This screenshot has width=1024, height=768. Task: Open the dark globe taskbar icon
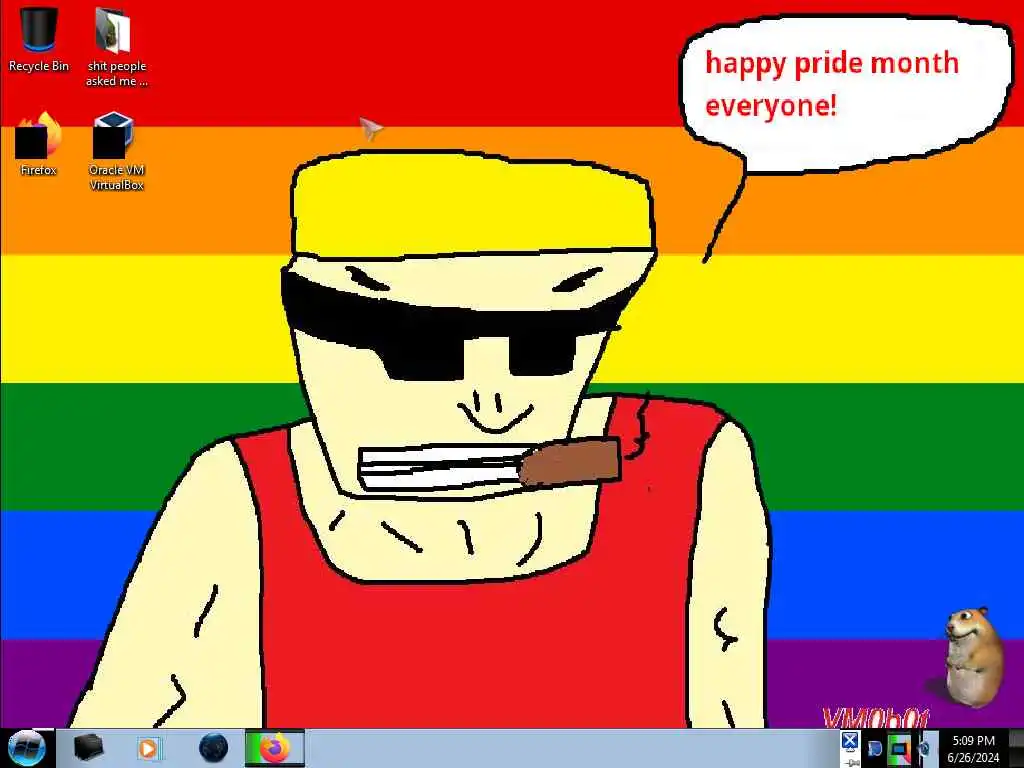(213, 748)
